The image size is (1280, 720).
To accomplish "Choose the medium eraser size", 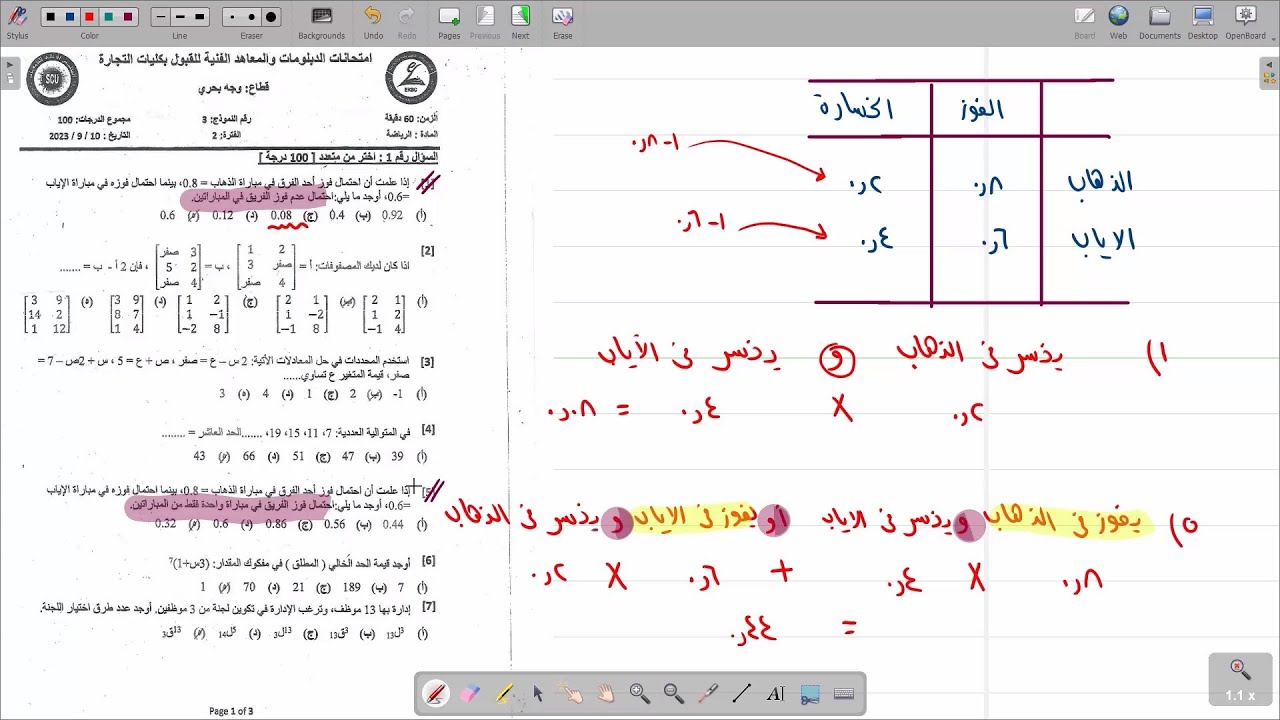I will click(251, 17).
